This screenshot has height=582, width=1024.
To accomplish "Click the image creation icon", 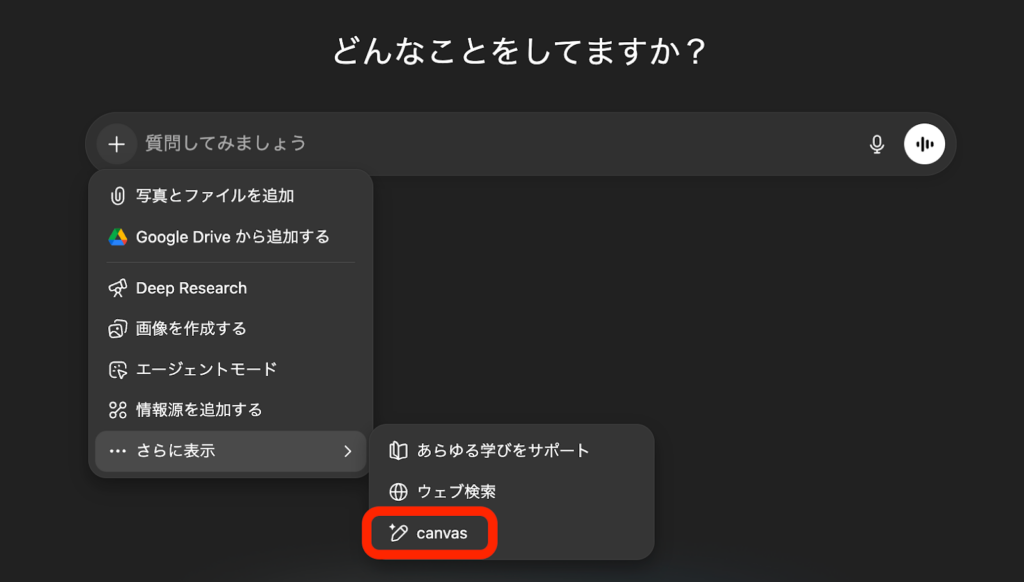I will [x=118, y=329].
